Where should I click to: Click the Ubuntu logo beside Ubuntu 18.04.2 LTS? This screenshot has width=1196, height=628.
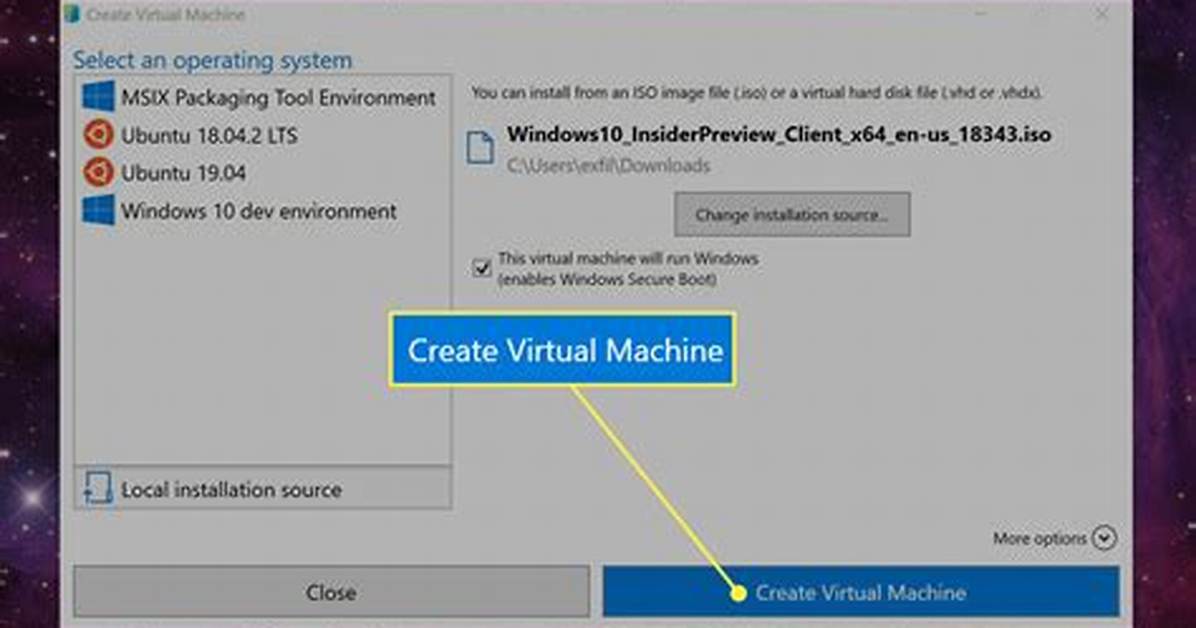tap(98, 135)
